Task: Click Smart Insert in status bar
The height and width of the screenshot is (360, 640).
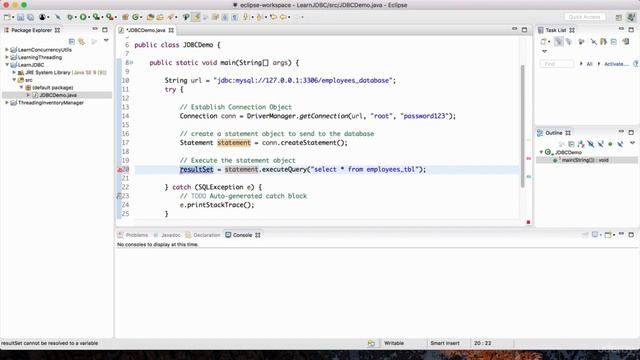Action: click(x=444, y=343)
